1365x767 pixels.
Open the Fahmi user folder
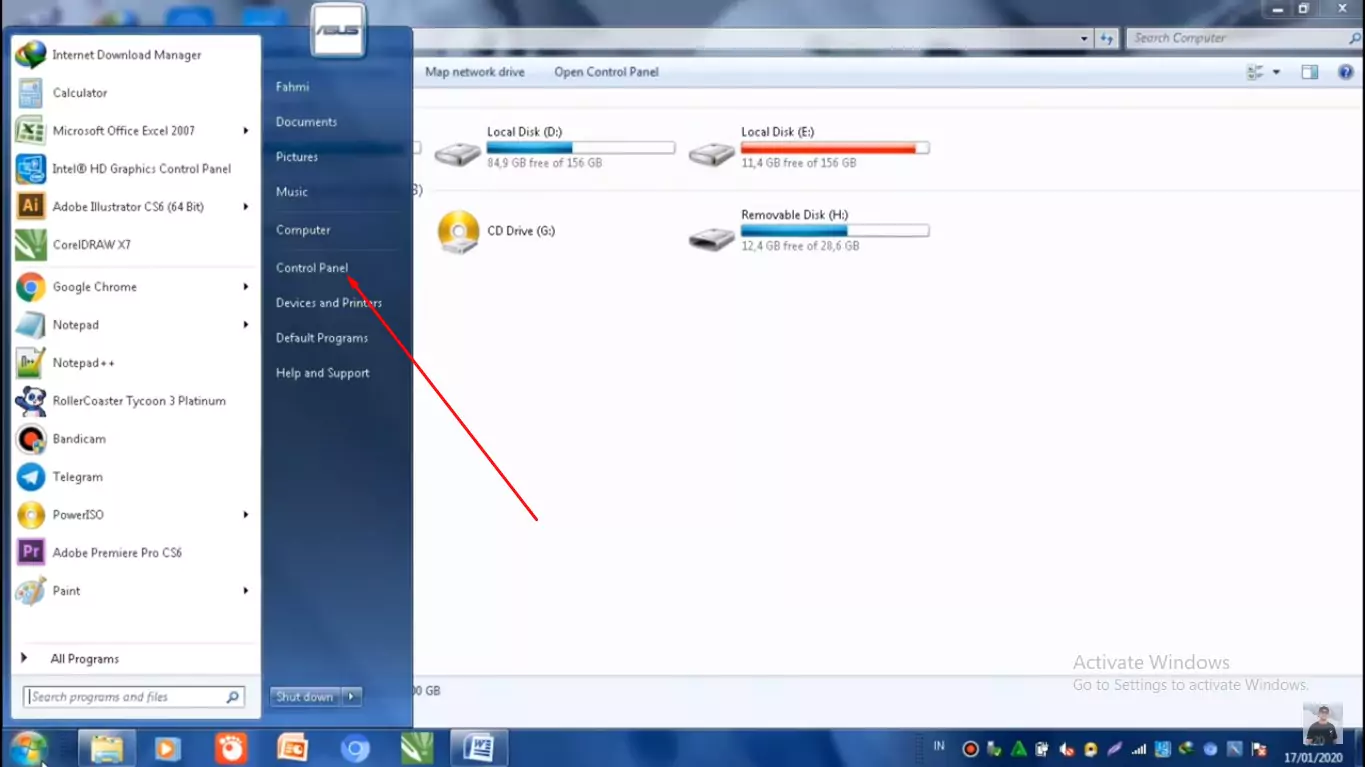pyautogui.click(x=292, y=87)
